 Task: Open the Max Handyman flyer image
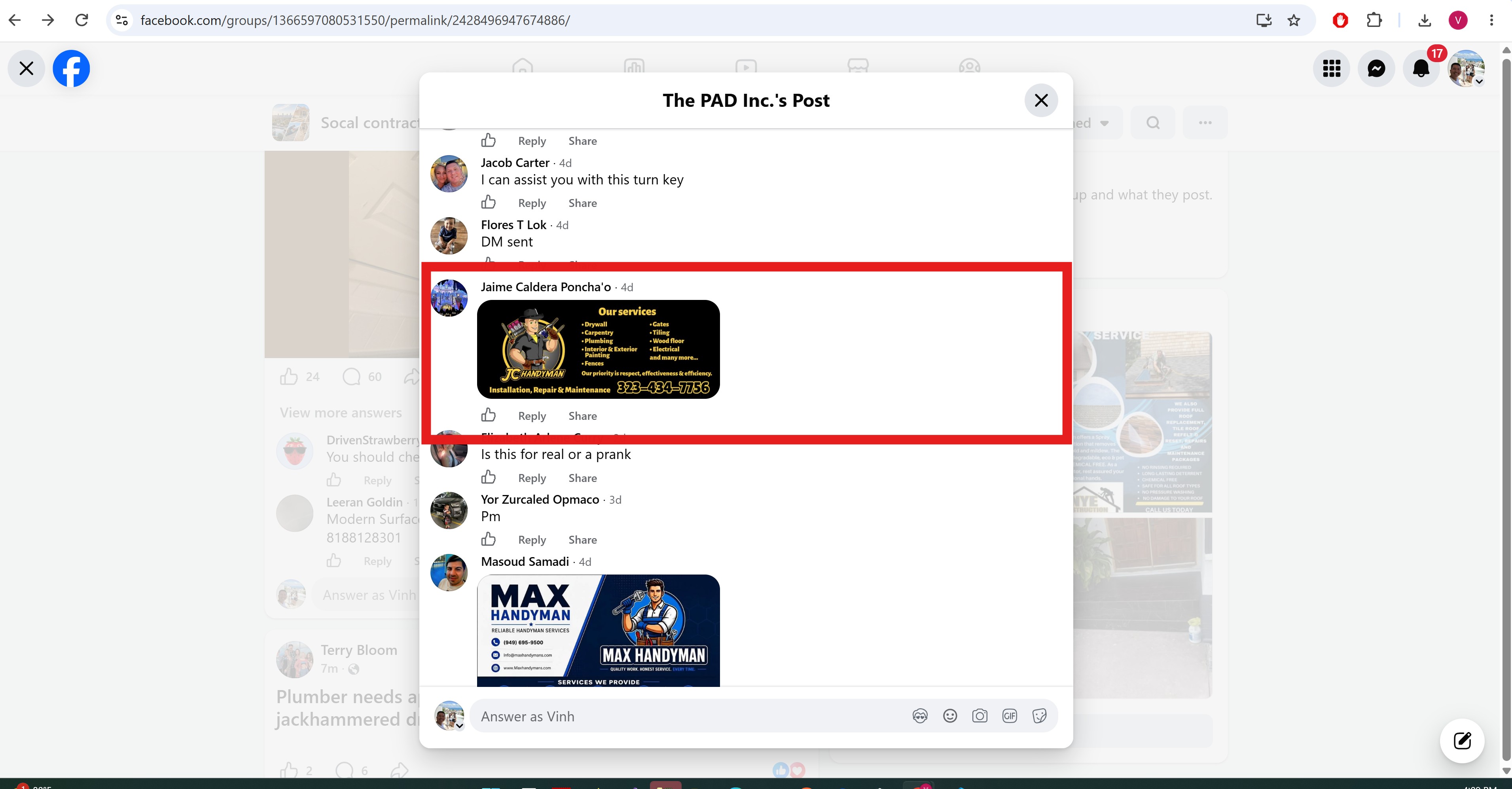click(598, 630)
